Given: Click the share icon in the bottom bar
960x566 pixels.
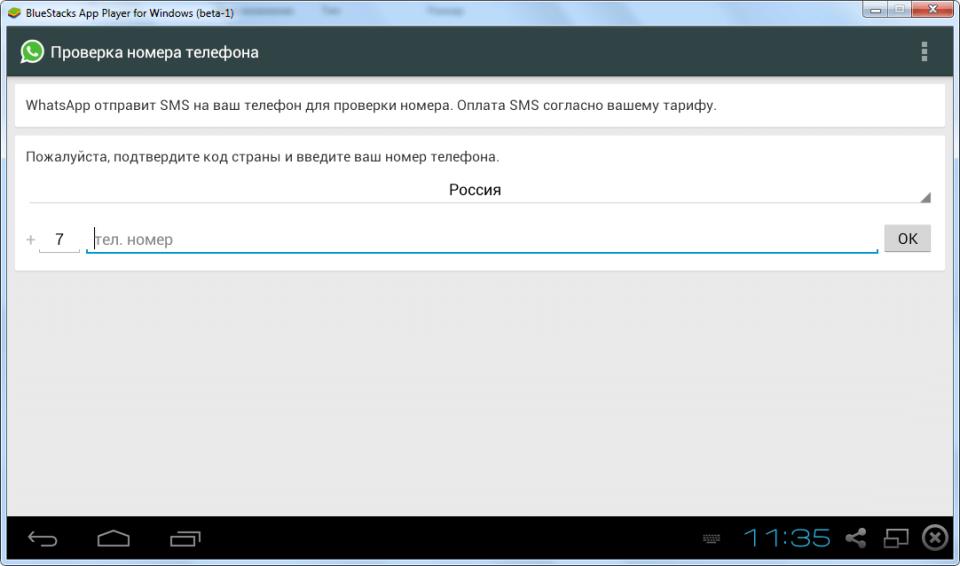Looking at the screenshot, I should tap(856, 539).
